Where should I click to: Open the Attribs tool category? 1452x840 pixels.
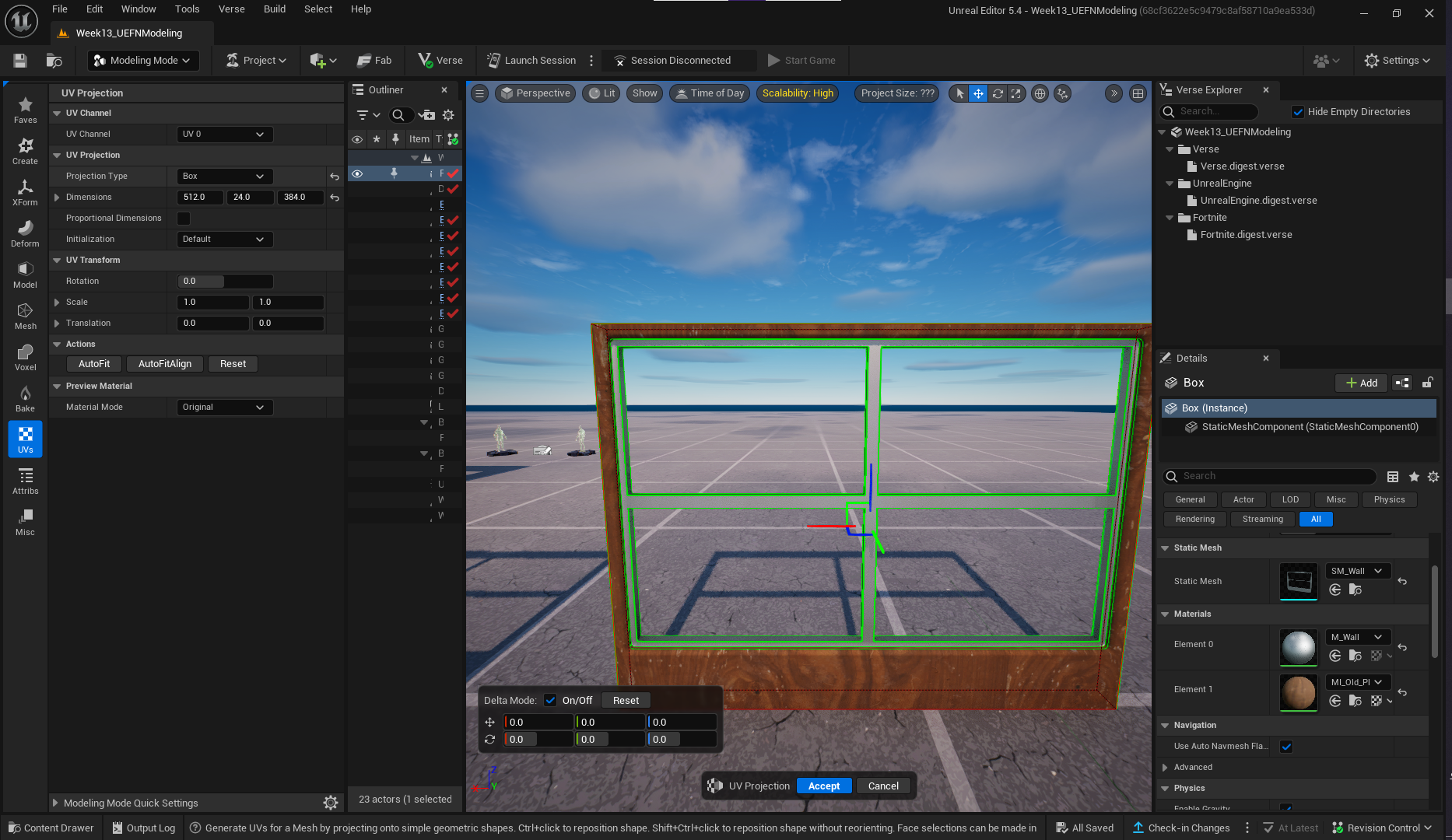[x=25, y=481]
